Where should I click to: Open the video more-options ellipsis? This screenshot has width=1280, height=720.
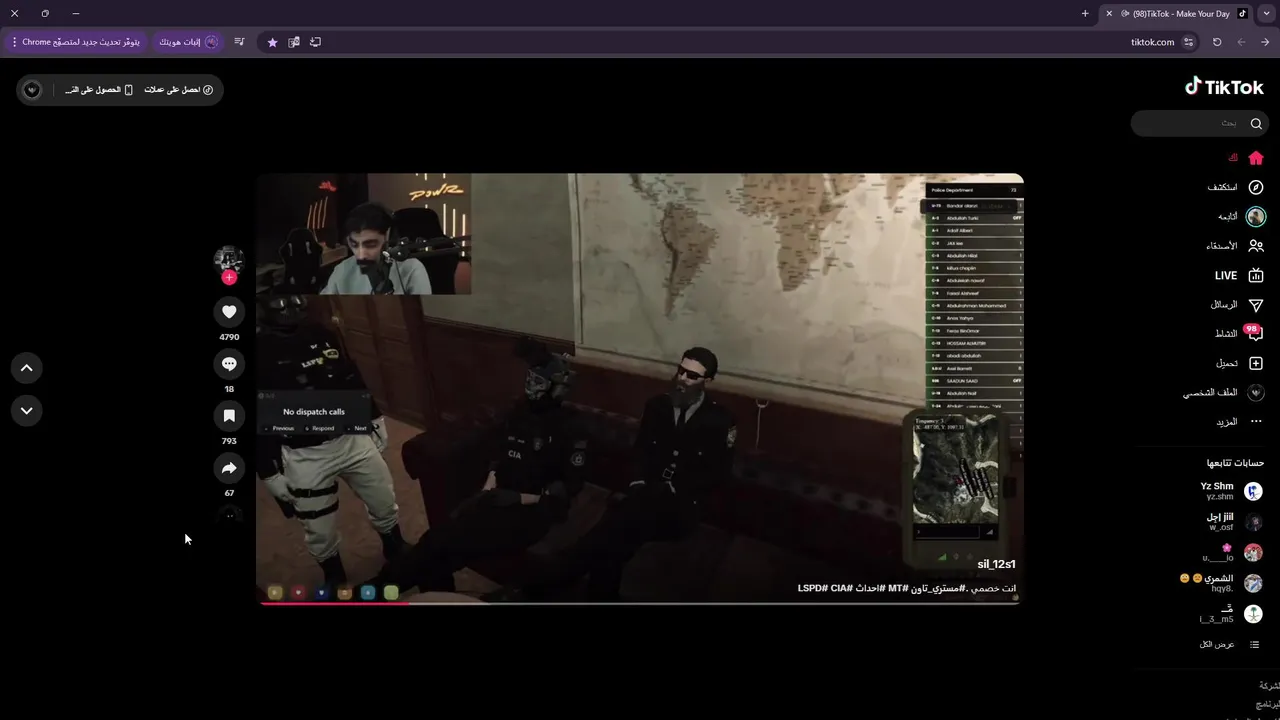point(229,516)
